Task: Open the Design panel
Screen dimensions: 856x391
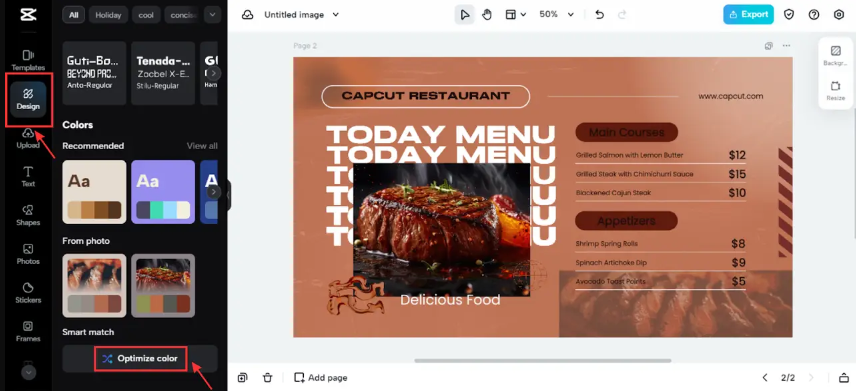Action: point(28,99)
